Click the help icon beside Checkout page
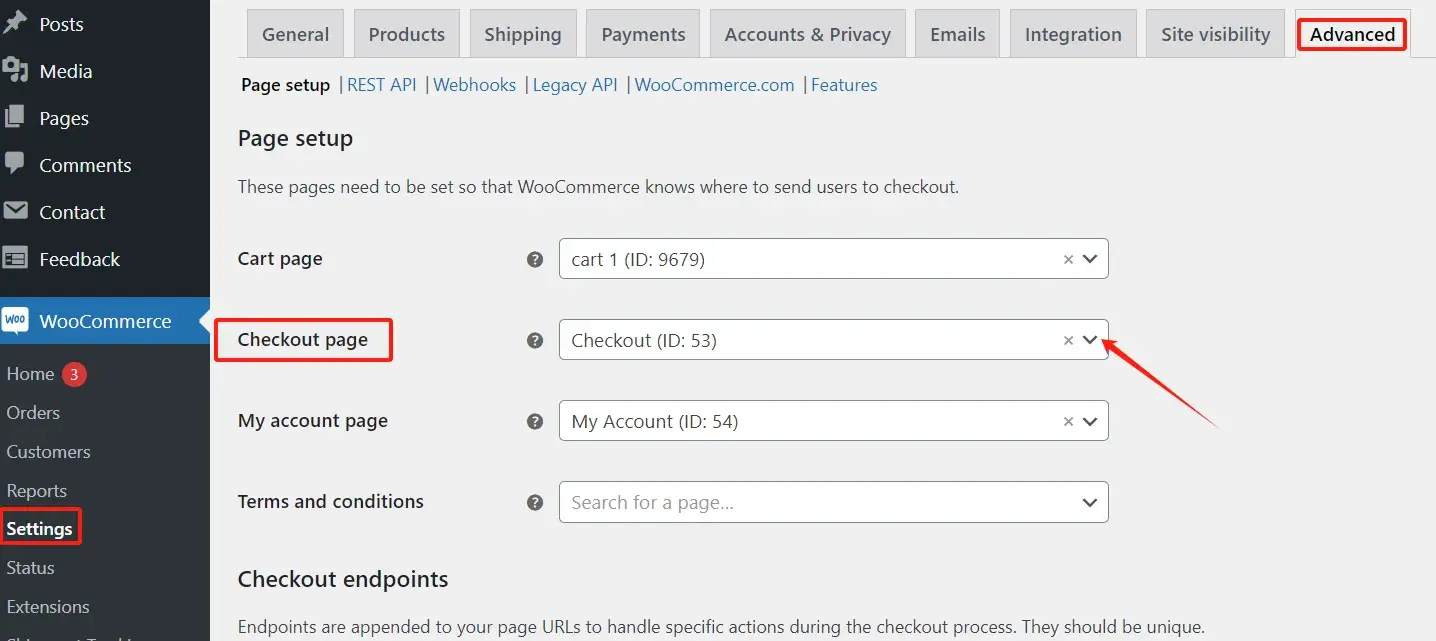This screenshot has width=1436, height=641. pyautogui.click(x=535, y=340)
